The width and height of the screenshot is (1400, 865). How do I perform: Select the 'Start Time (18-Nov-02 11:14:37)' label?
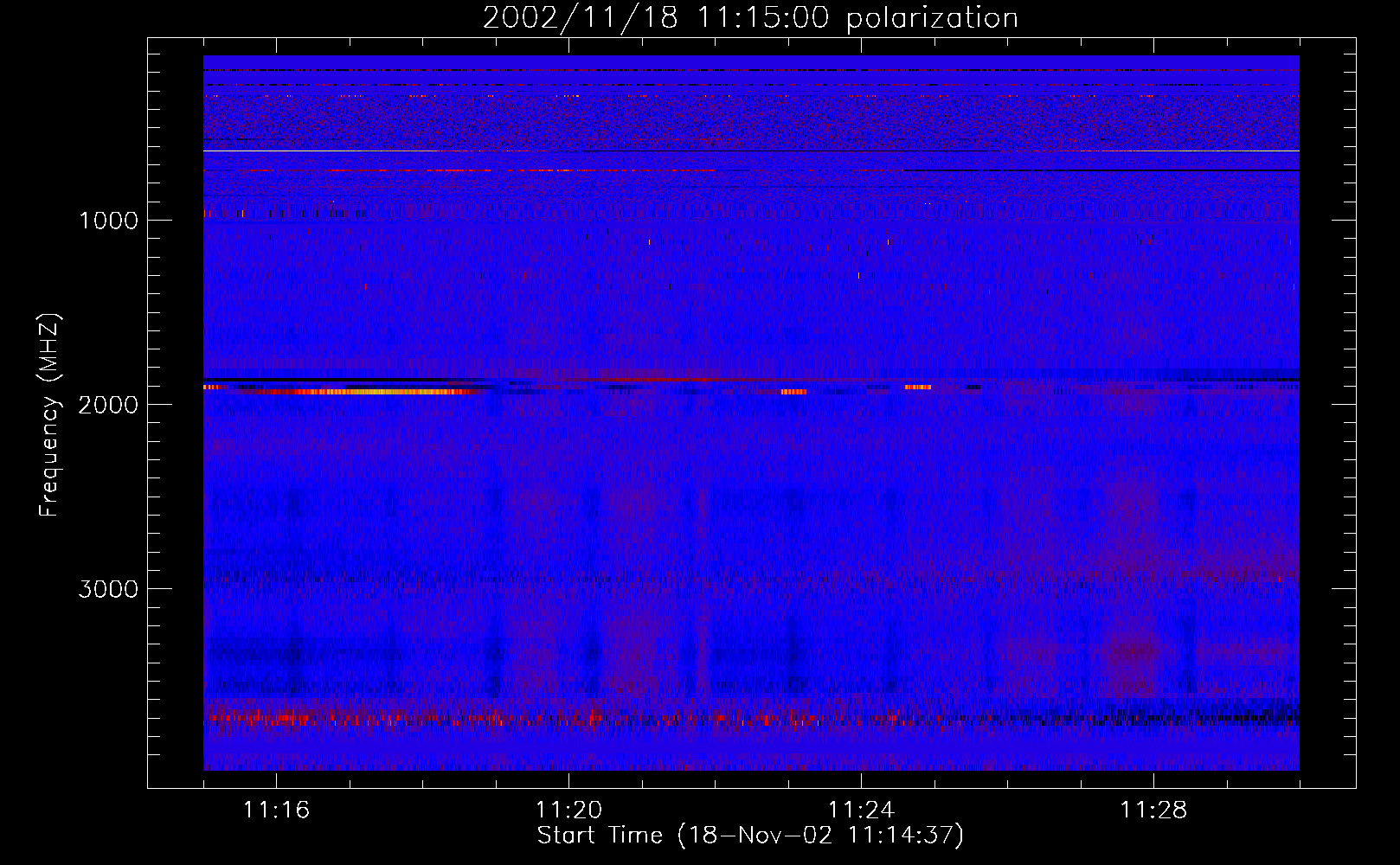coord(750,836)
